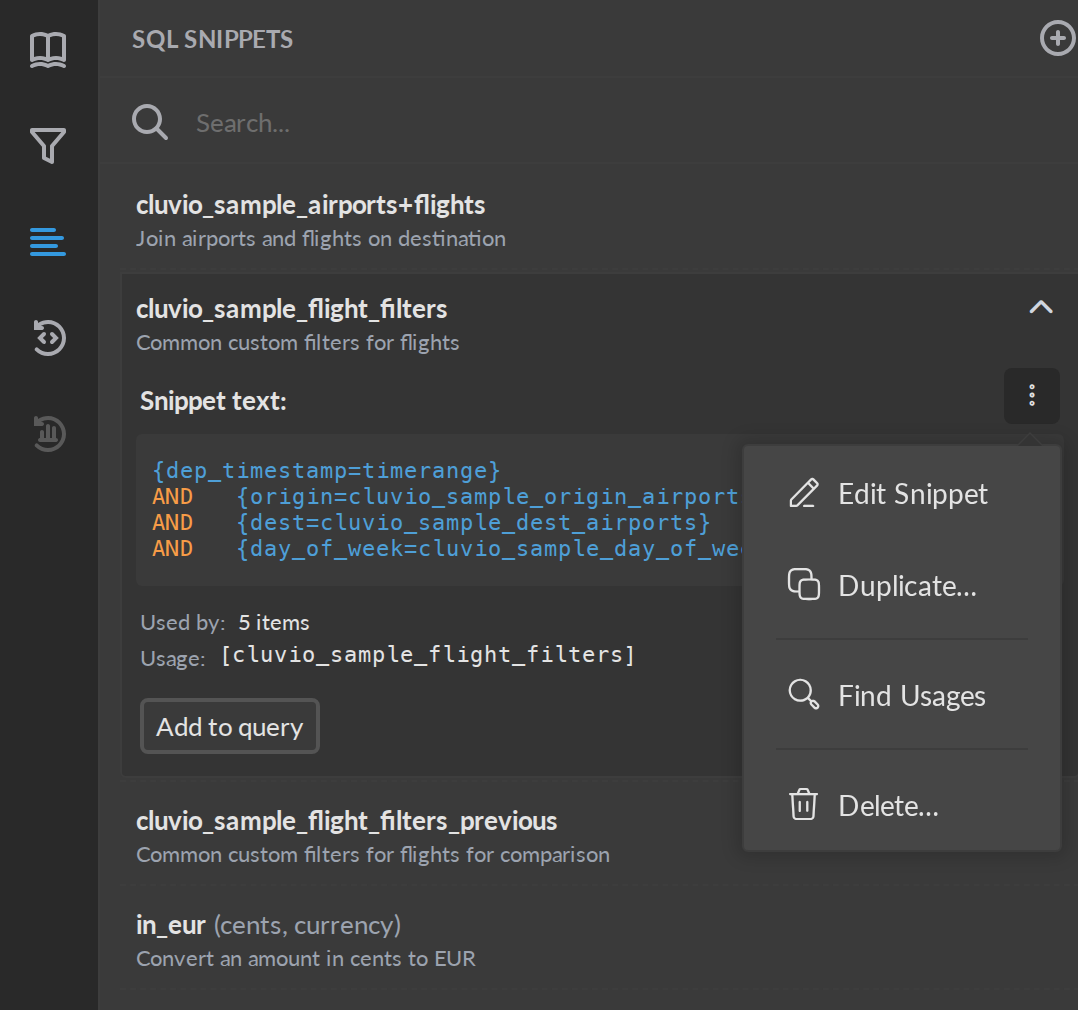Select Delete... in the context menu
This screenshot has height=1010, width=1078.
(901, 805)
